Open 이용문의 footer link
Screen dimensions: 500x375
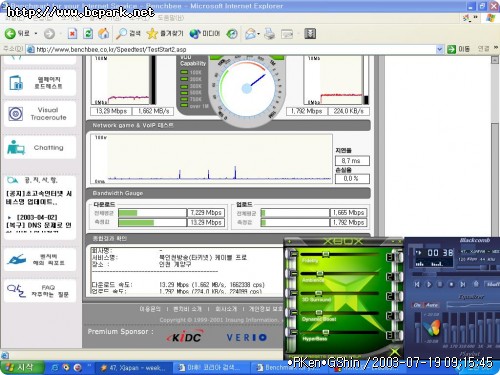[150, 309]
